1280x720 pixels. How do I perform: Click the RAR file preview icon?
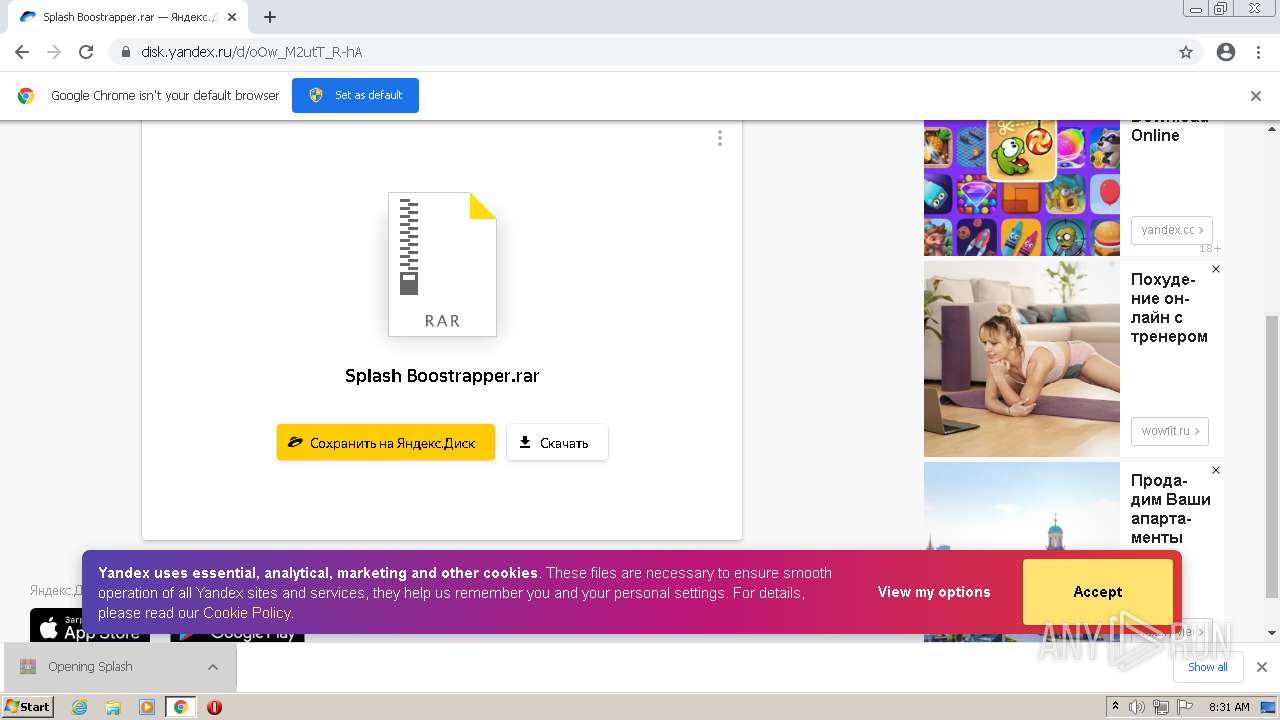tap(442, 264)
